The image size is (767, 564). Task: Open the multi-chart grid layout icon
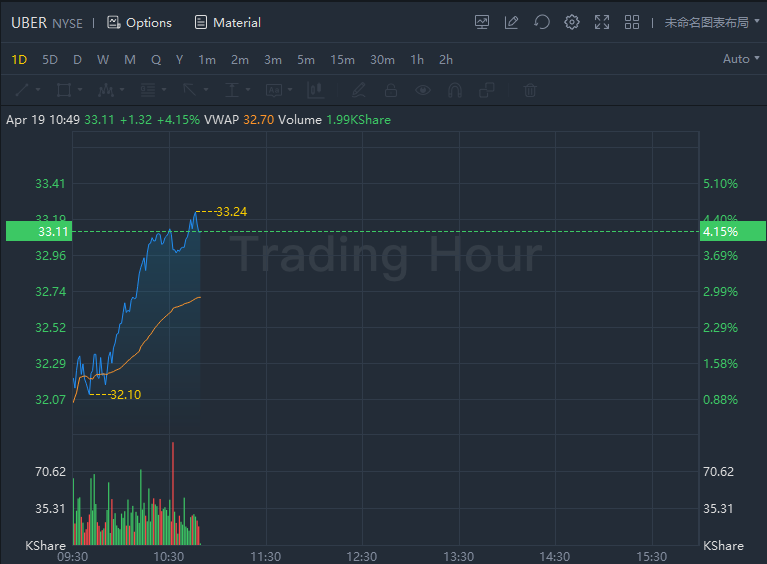[x=632, y=22]
